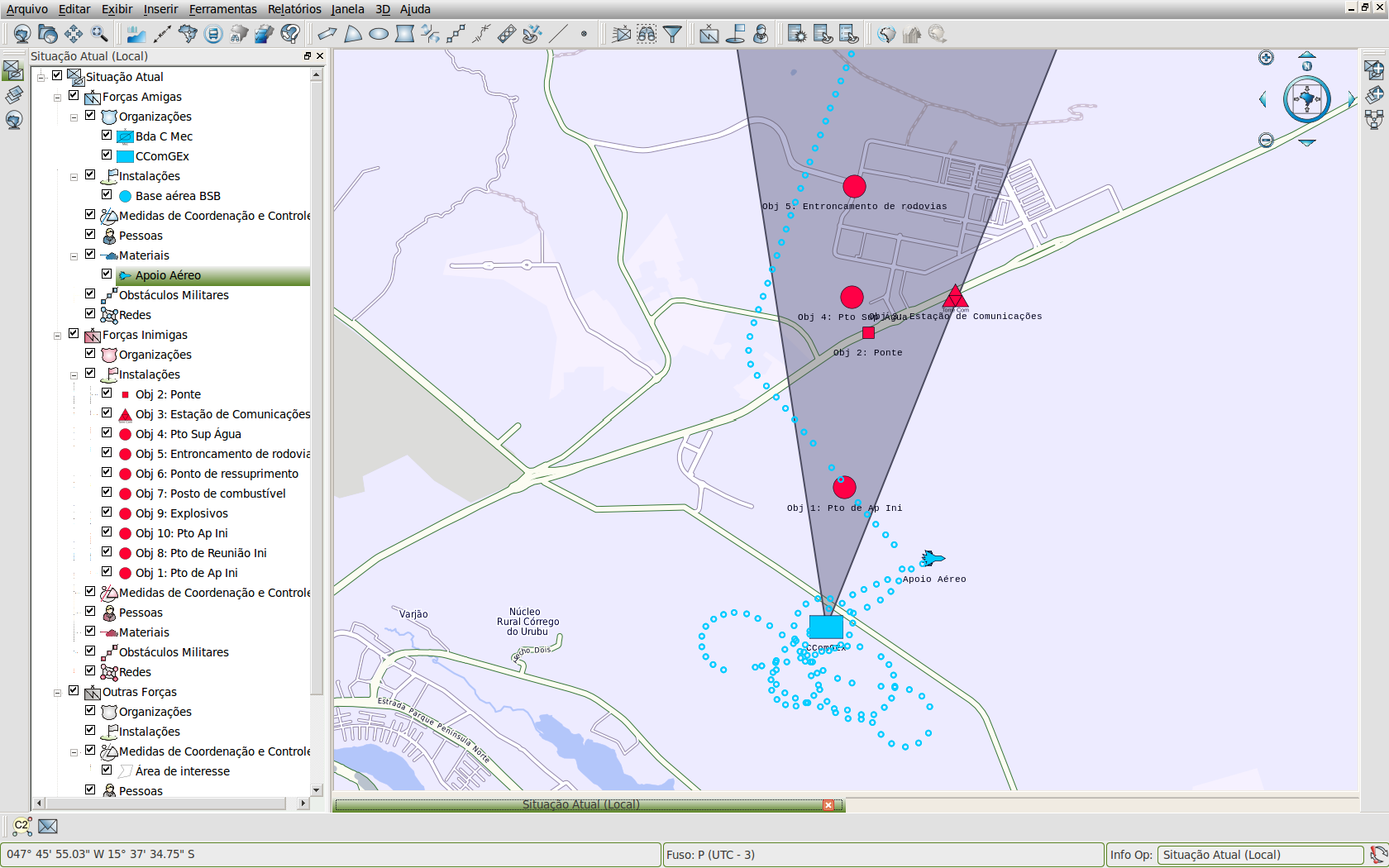Open the envelope messages icon at bottom
The width and height of the screenshot is (1389, 868).
pos(48,826)
